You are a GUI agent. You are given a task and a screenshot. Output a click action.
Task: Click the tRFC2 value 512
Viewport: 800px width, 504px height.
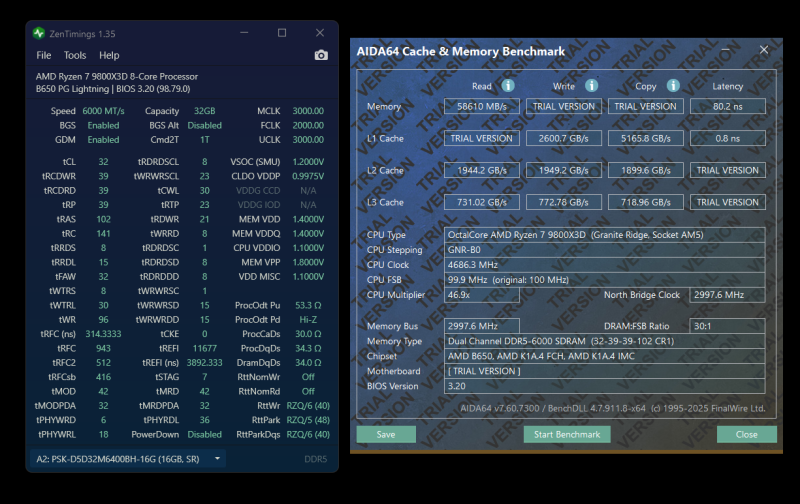[x=103, y=362]
